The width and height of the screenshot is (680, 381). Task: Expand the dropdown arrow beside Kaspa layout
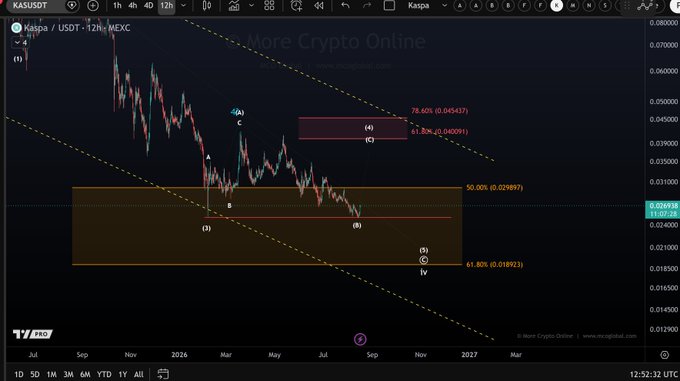(444, 6)
